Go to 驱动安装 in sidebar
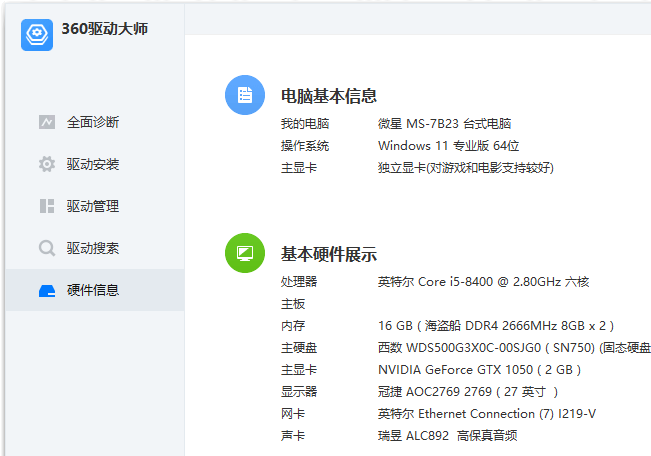Screen dimensions: 651x456 (x=95, y=164)
